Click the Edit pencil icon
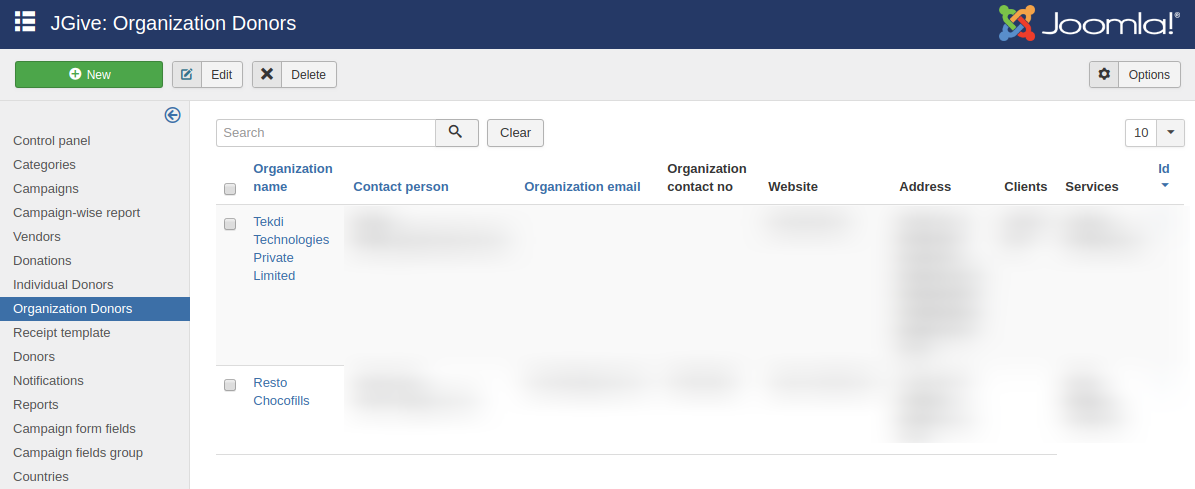Image resolution: width=1195 pixels, height=489 pixels. 187,75
